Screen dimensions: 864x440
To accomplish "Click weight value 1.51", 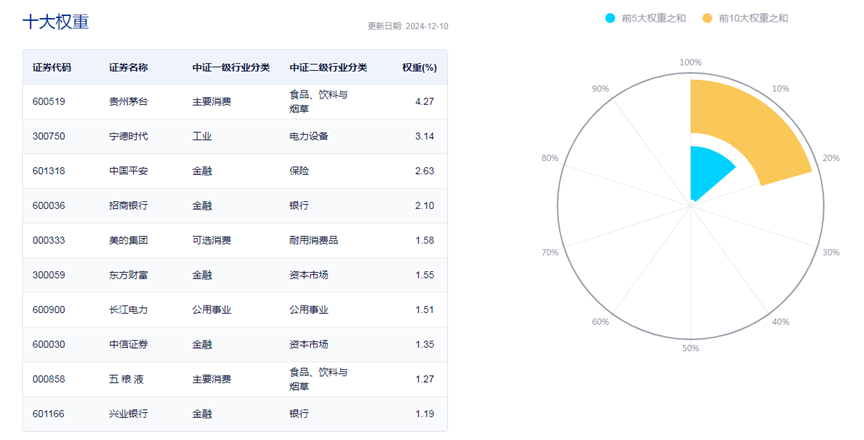I will pos(424,309).
